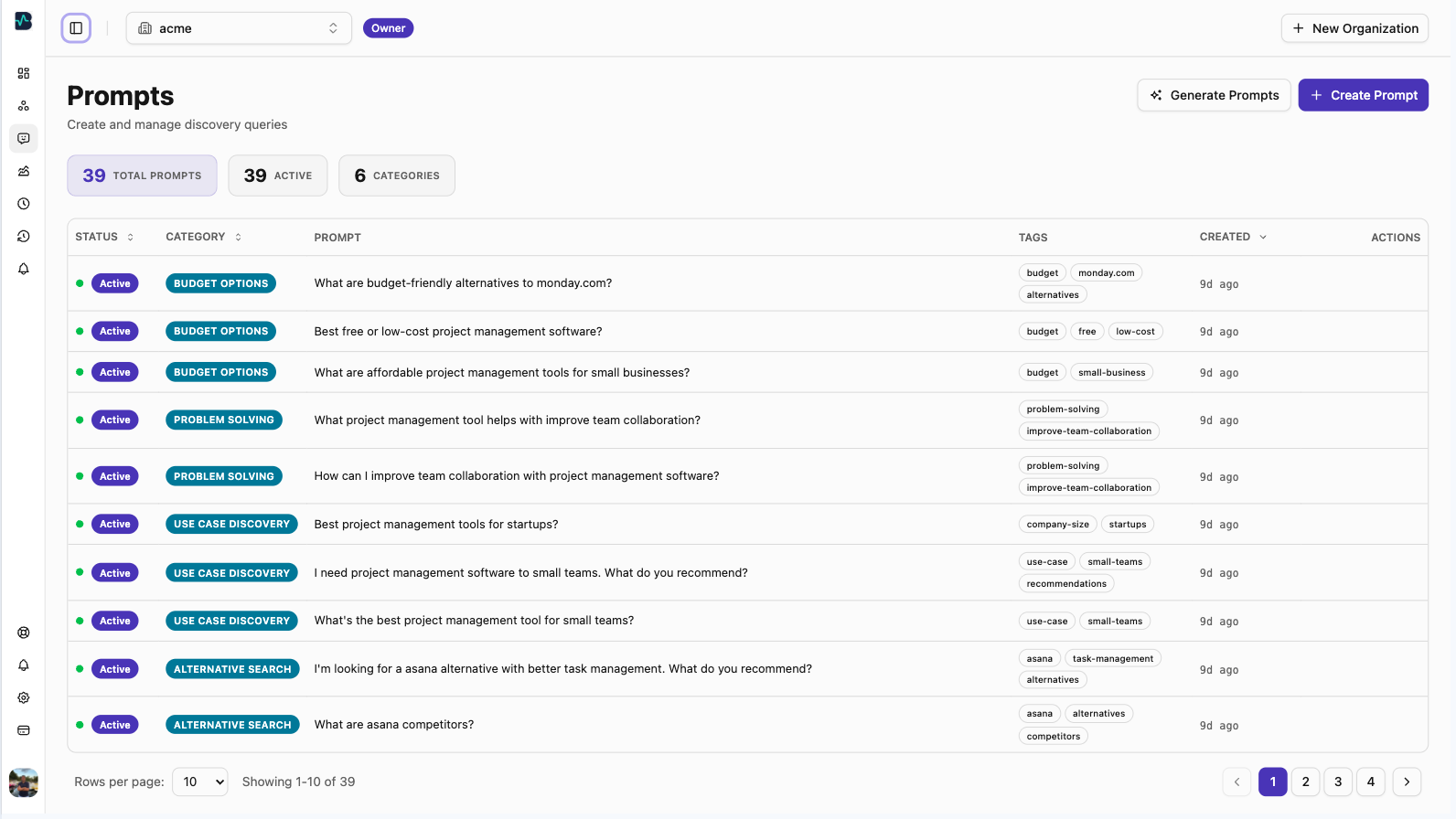Viewport: 1456px width, 819px height.
Task: Toggle the sidebar panel button
Action: click(76, 28)
